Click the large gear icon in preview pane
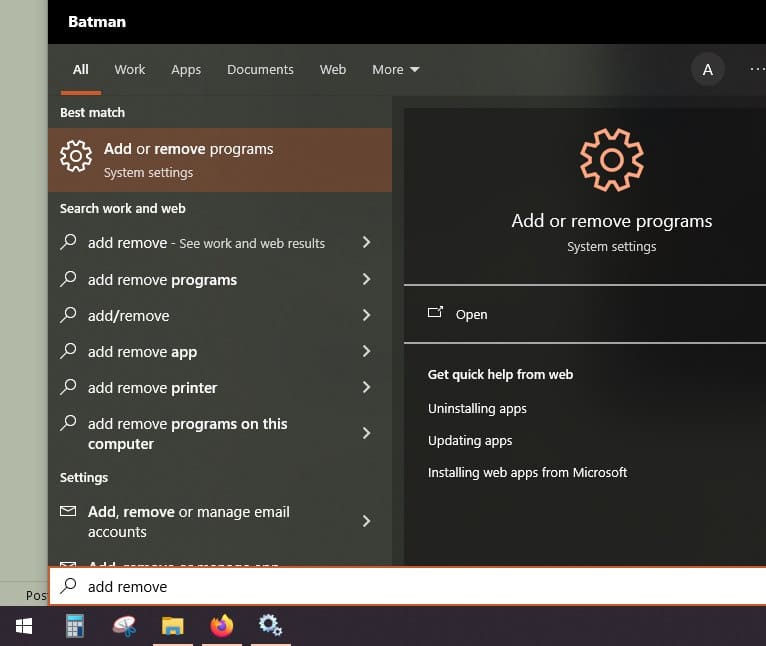 coord(612,160)
